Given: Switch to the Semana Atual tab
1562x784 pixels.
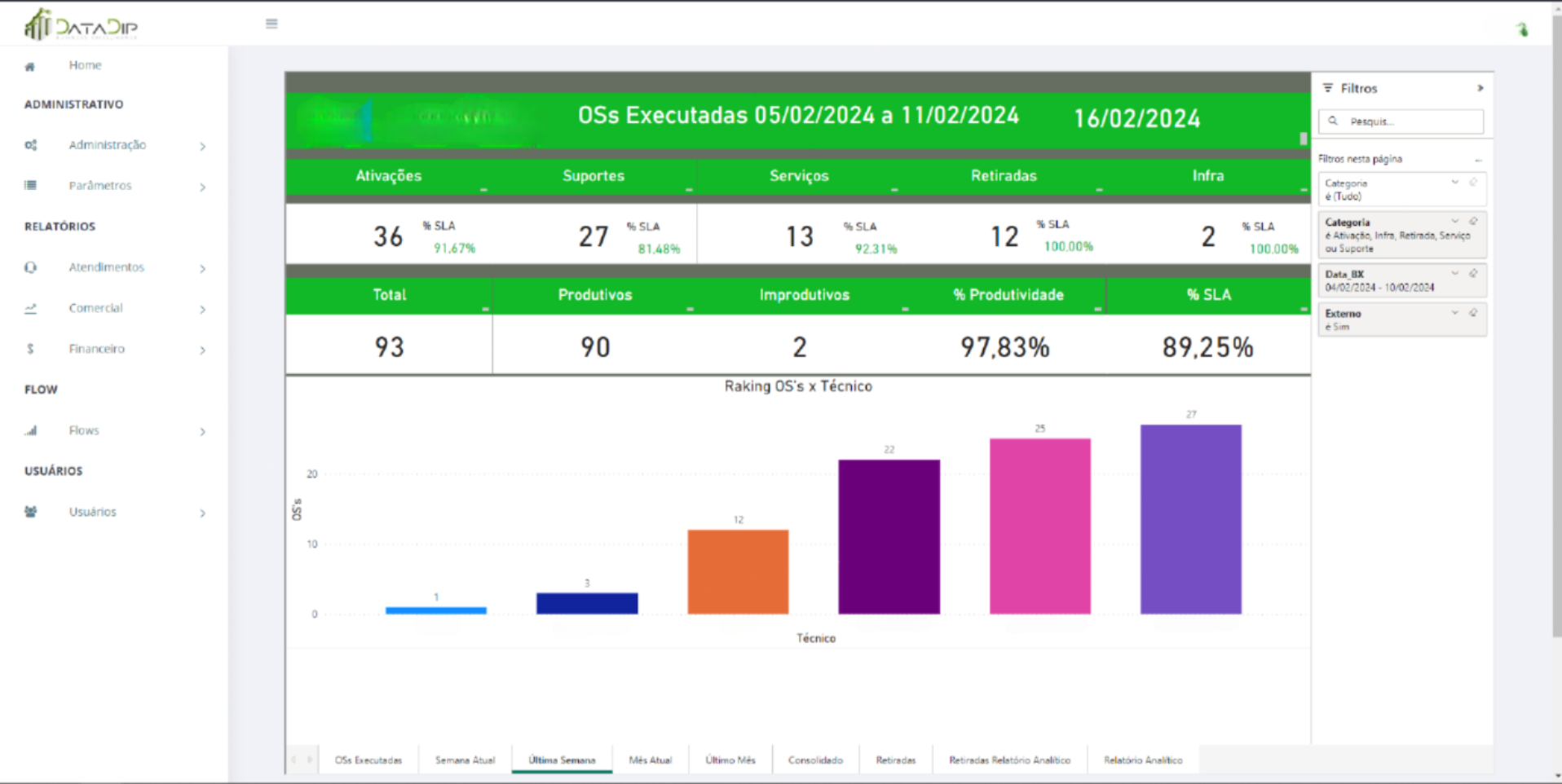Looking at the screenshot, I should 465,760.
